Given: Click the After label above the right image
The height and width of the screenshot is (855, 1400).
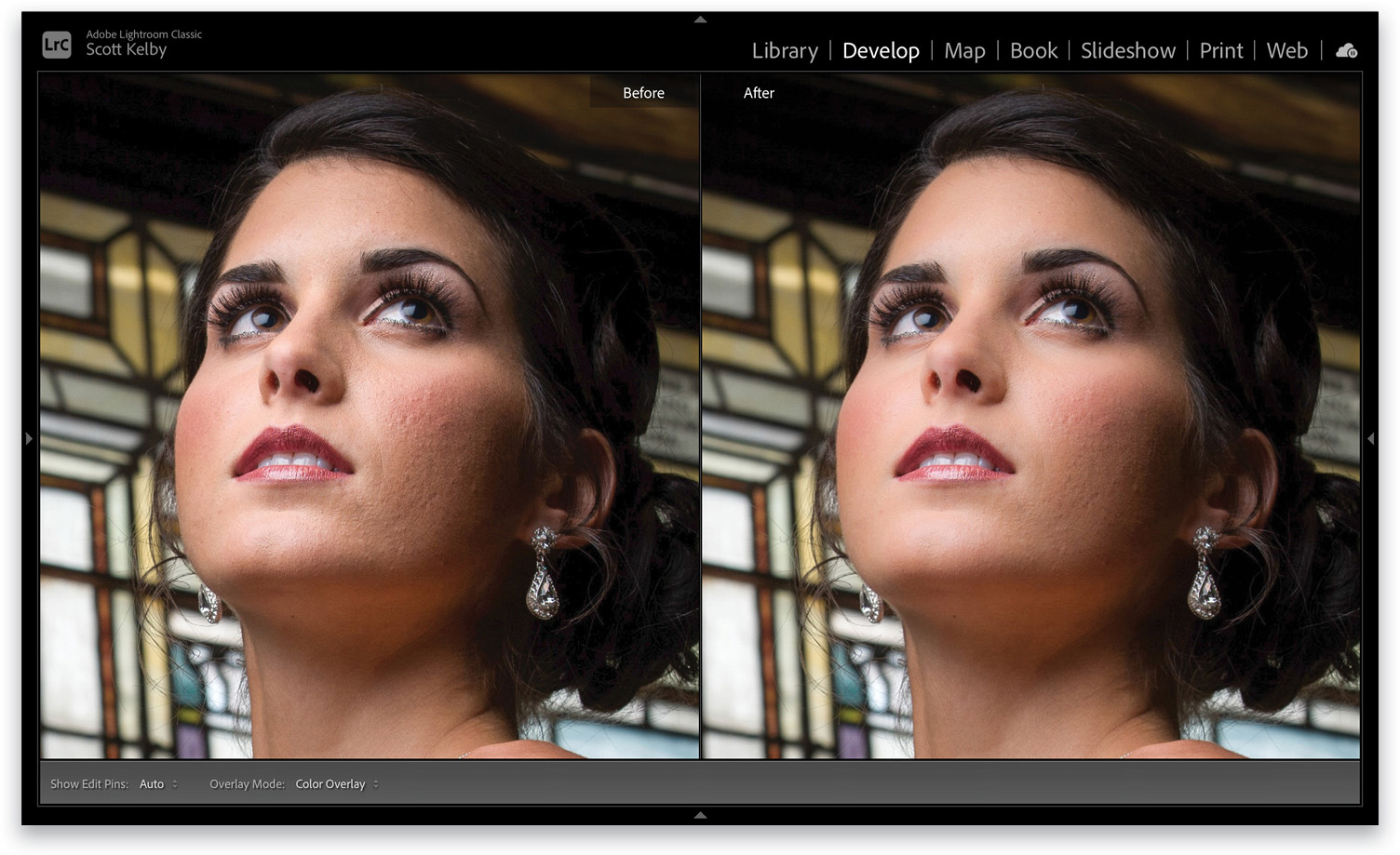Looking at the screenshot, I should (759, 92).
